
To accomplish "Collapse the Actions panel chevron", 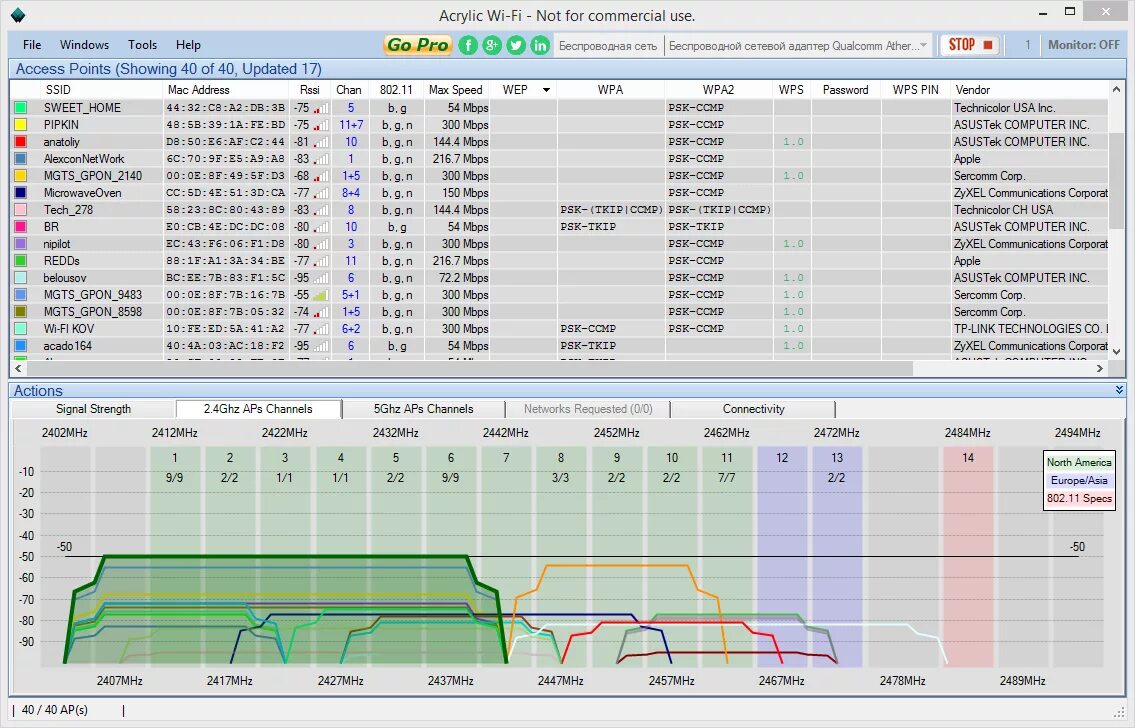I will coord(1119,390).
